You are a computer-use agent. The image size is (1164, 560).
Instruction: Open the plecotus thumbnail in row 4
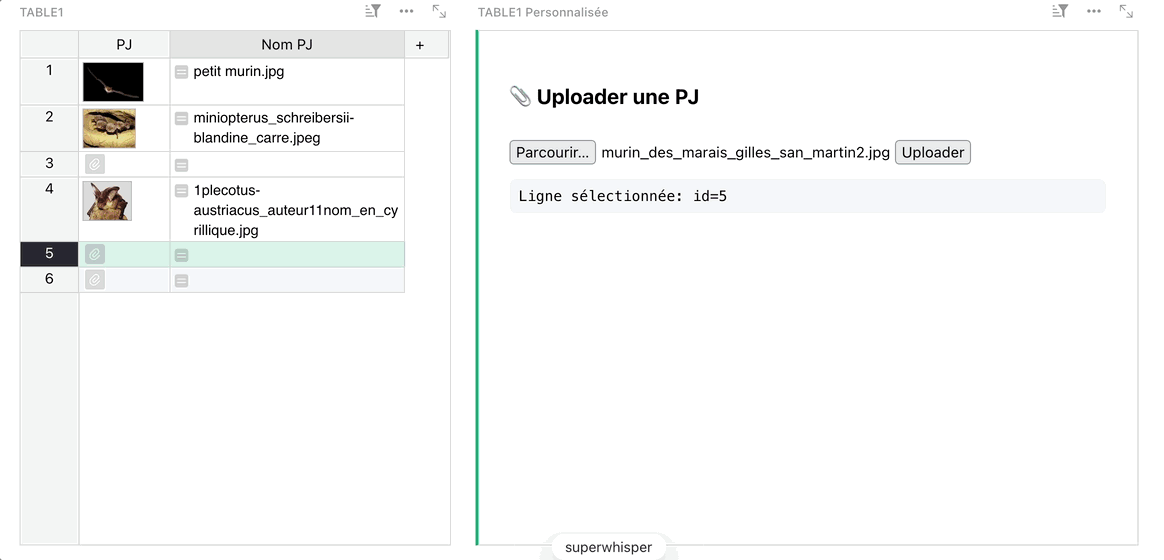(x=107, y=201)
